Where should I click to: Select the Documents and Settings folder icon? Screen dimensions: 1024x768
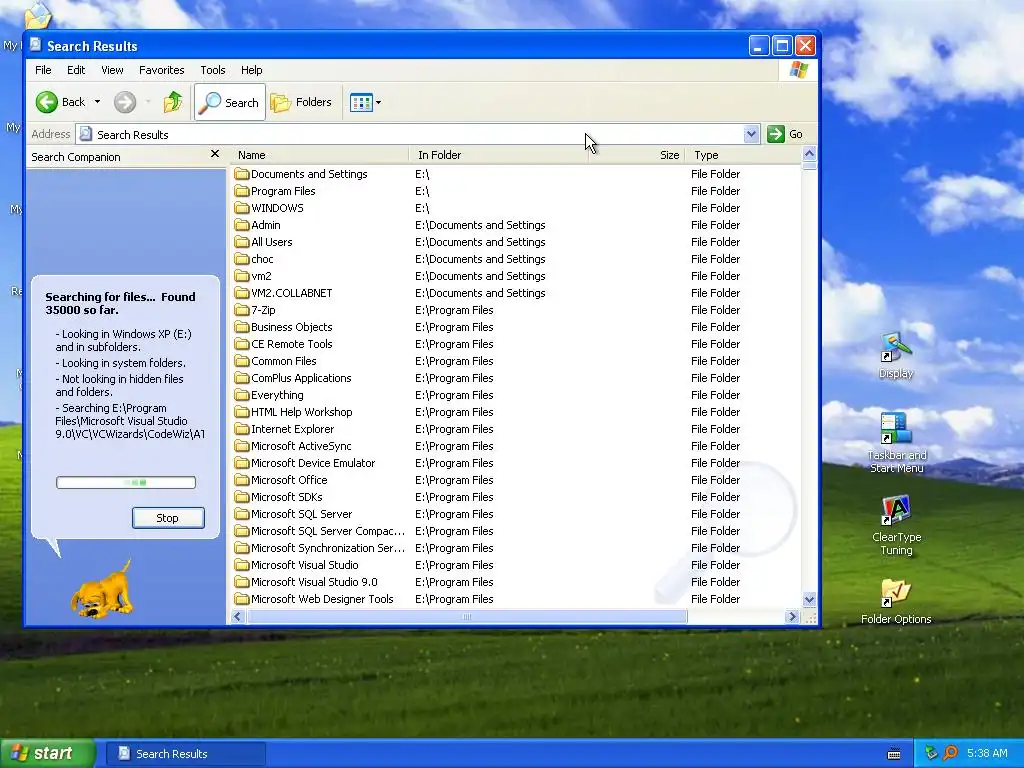pos(242,174)
